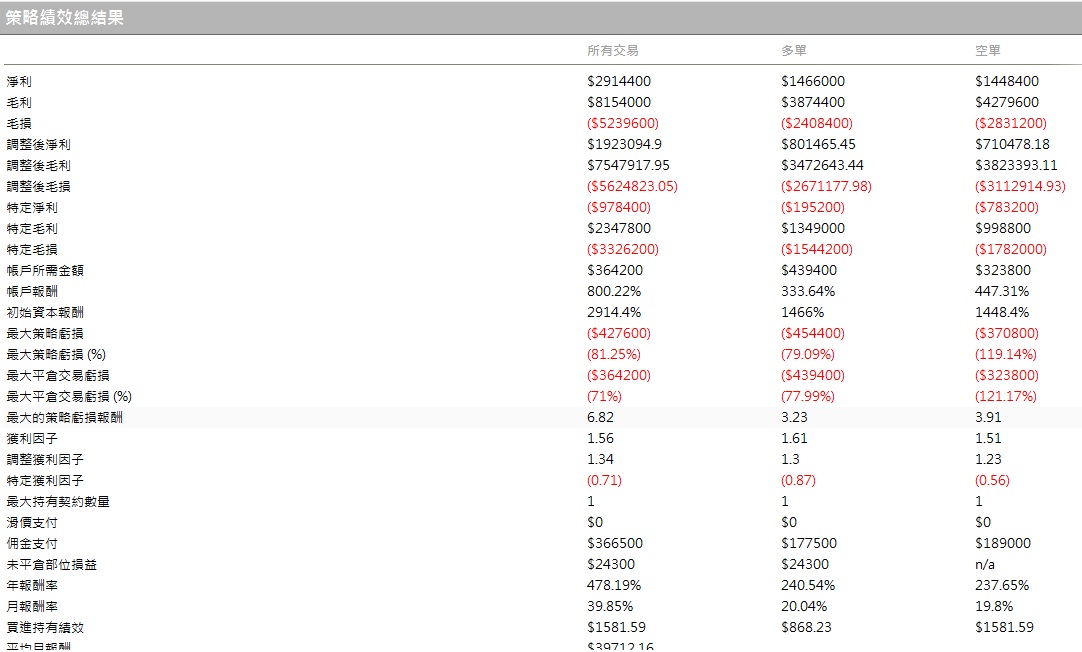1082x652 pixels.
Task: Click the 毛損 row label
Action: (19, 124)
